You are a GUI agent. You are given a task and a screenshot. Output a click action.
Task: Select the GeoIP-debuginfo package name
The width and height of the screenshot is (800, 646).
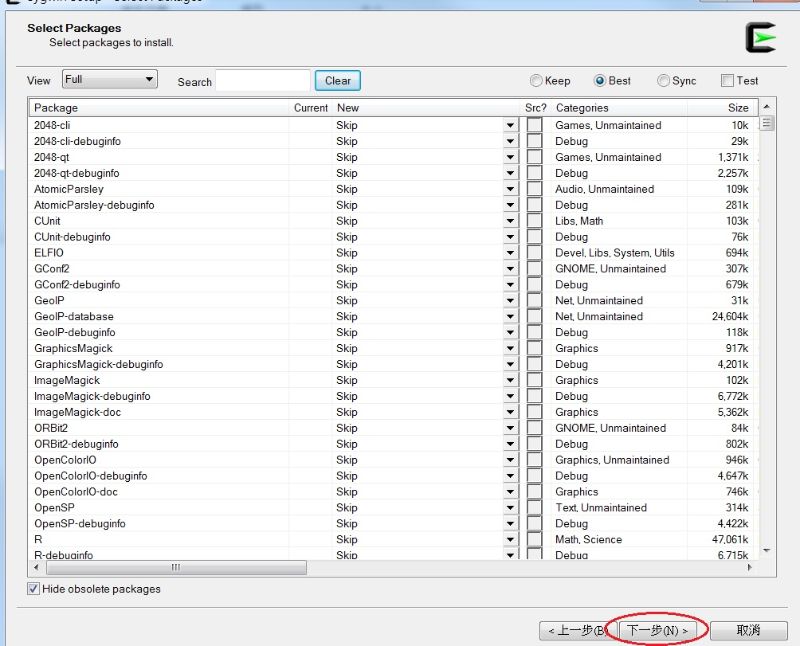[x=74, y=332]
